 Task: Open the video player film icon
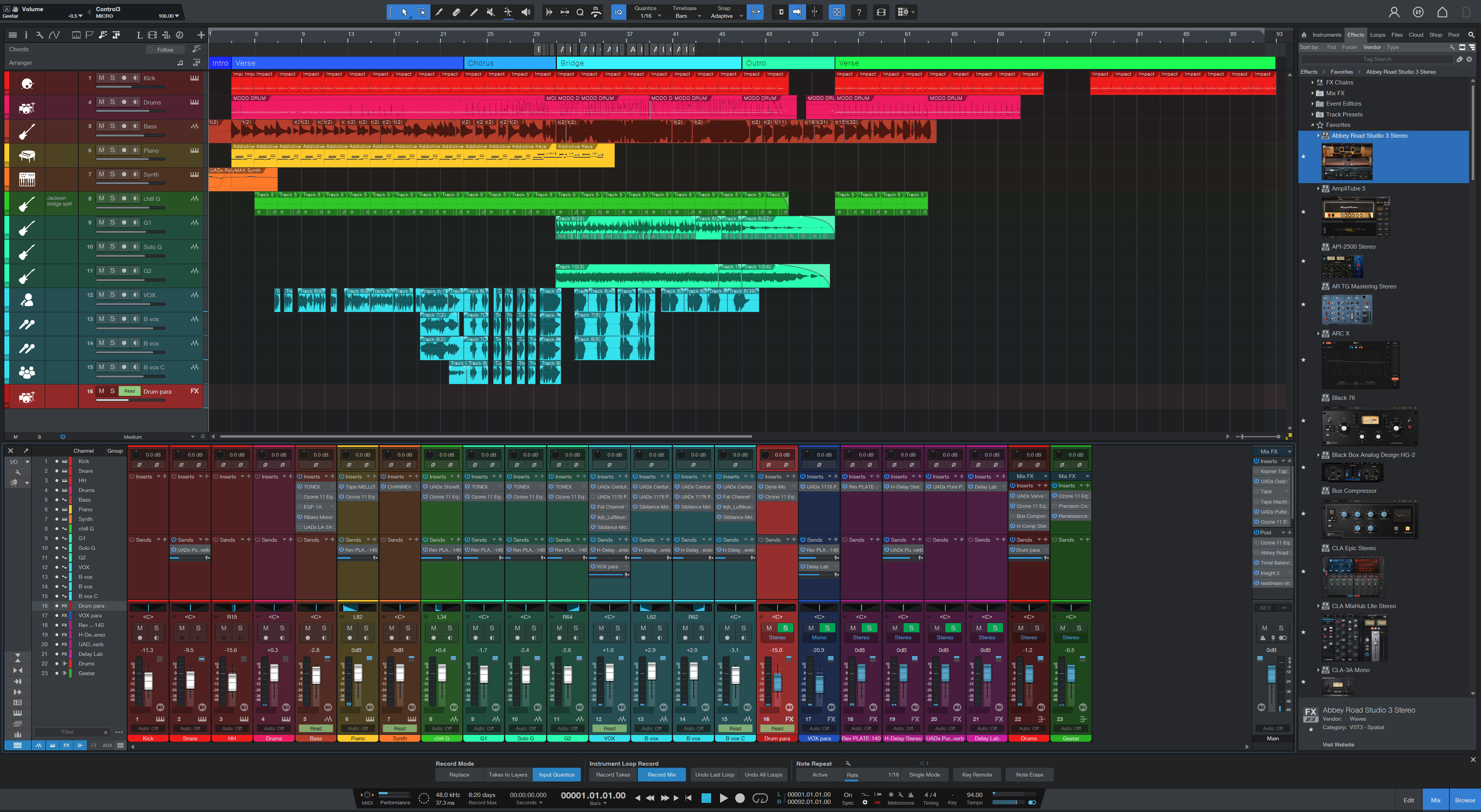point(881,12)
